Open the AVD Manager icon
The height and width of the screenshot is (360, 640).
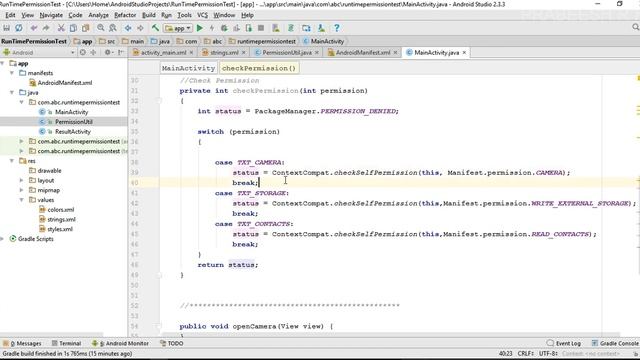276,28
